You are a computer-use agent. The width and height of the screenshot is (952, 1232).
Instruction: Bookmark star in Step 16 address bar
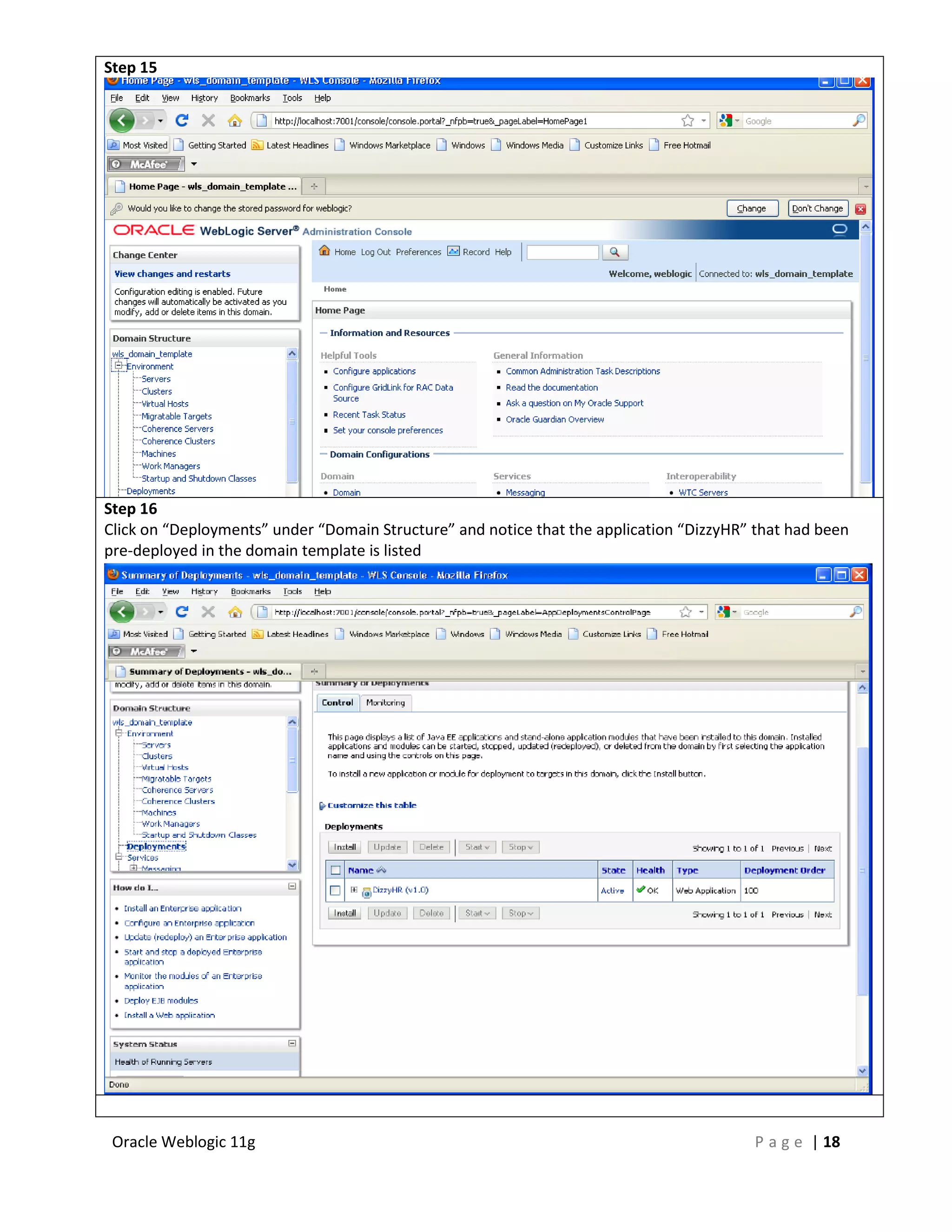(685, 612)
